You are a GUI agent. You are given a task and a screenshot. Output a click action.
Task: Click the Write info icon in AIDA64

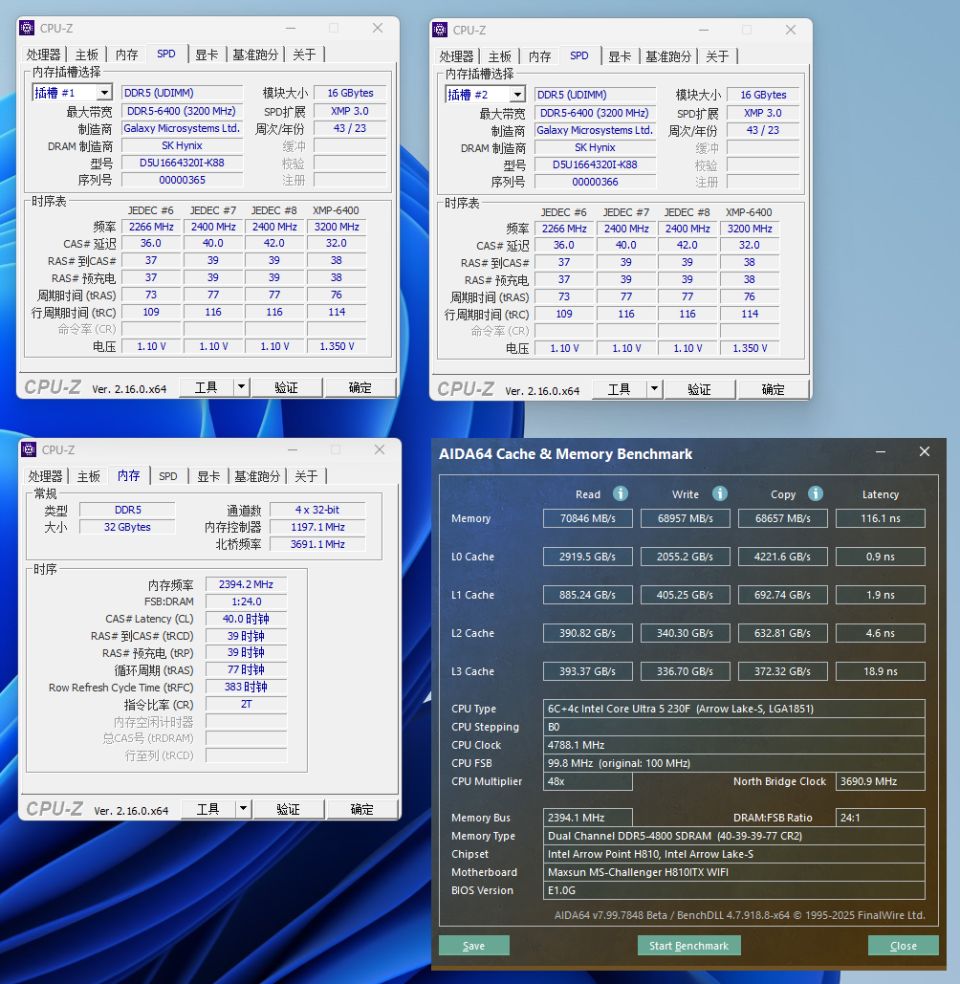719,494
